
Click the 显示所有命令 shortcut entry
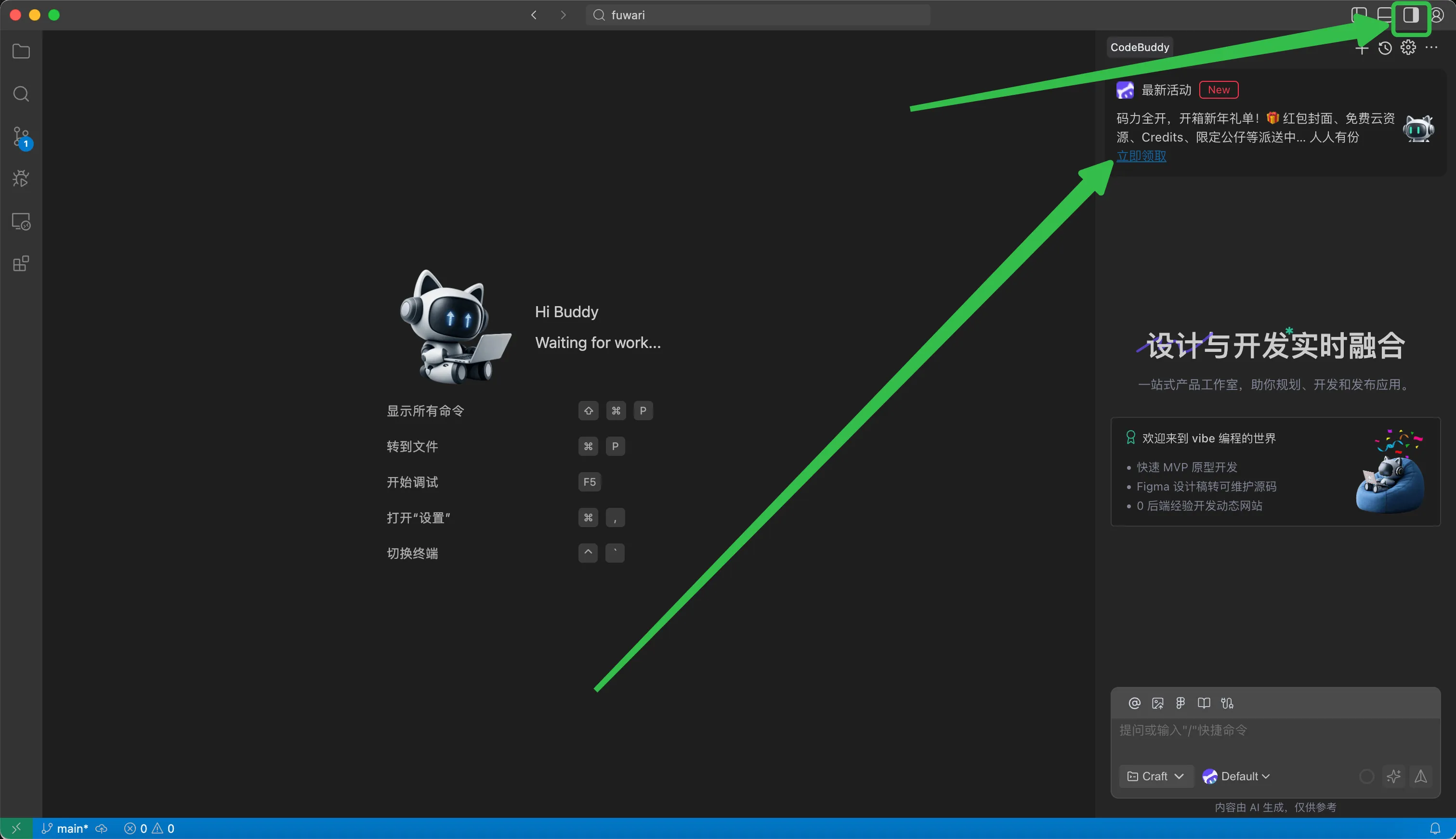tap(425, 411)
